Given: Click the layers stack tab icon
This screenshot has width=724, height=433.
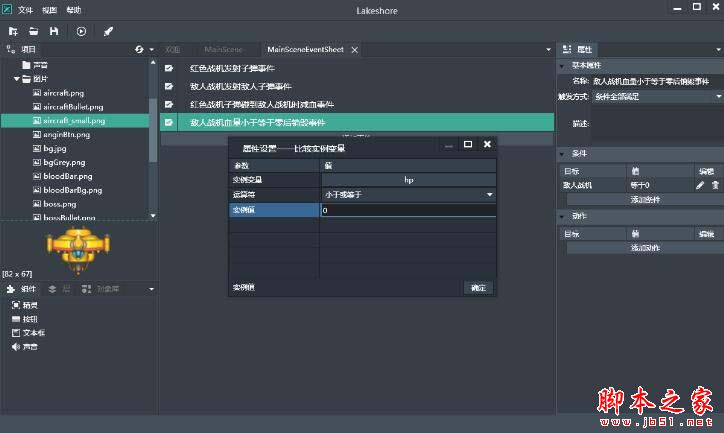Looking at the screenshot, I should (x=52, y=289).
